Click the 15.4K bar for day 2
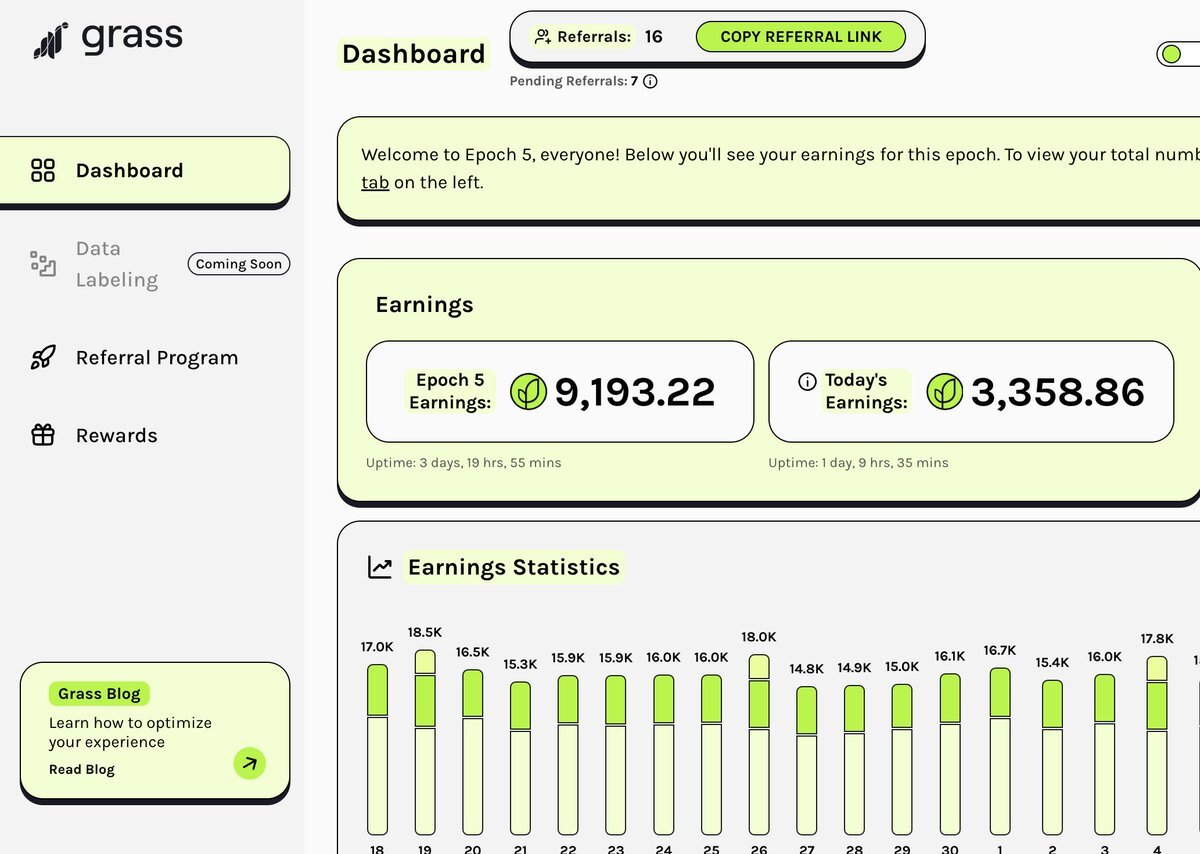This screenshot has width=1200, height=854. click(x=1052, y=757)
